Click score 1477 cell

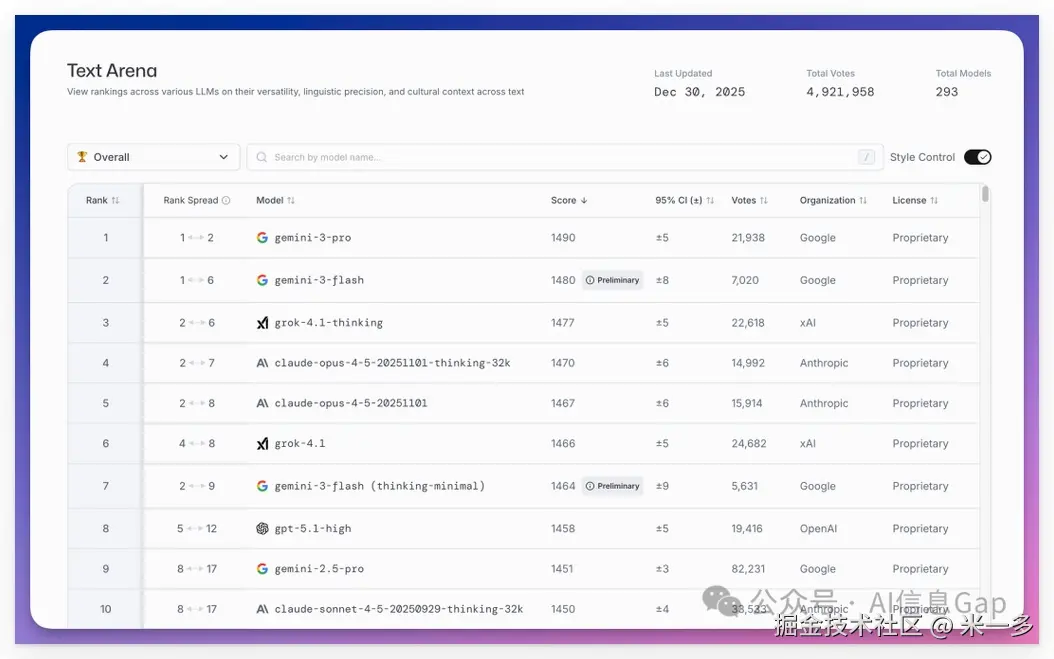(x=563, y=323)
